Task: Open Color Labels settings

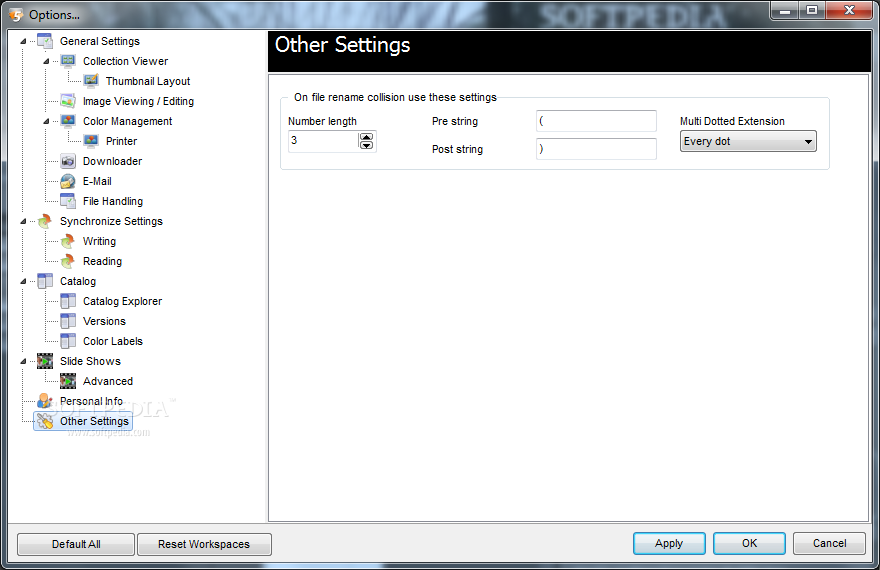Action: coord(113,341)
